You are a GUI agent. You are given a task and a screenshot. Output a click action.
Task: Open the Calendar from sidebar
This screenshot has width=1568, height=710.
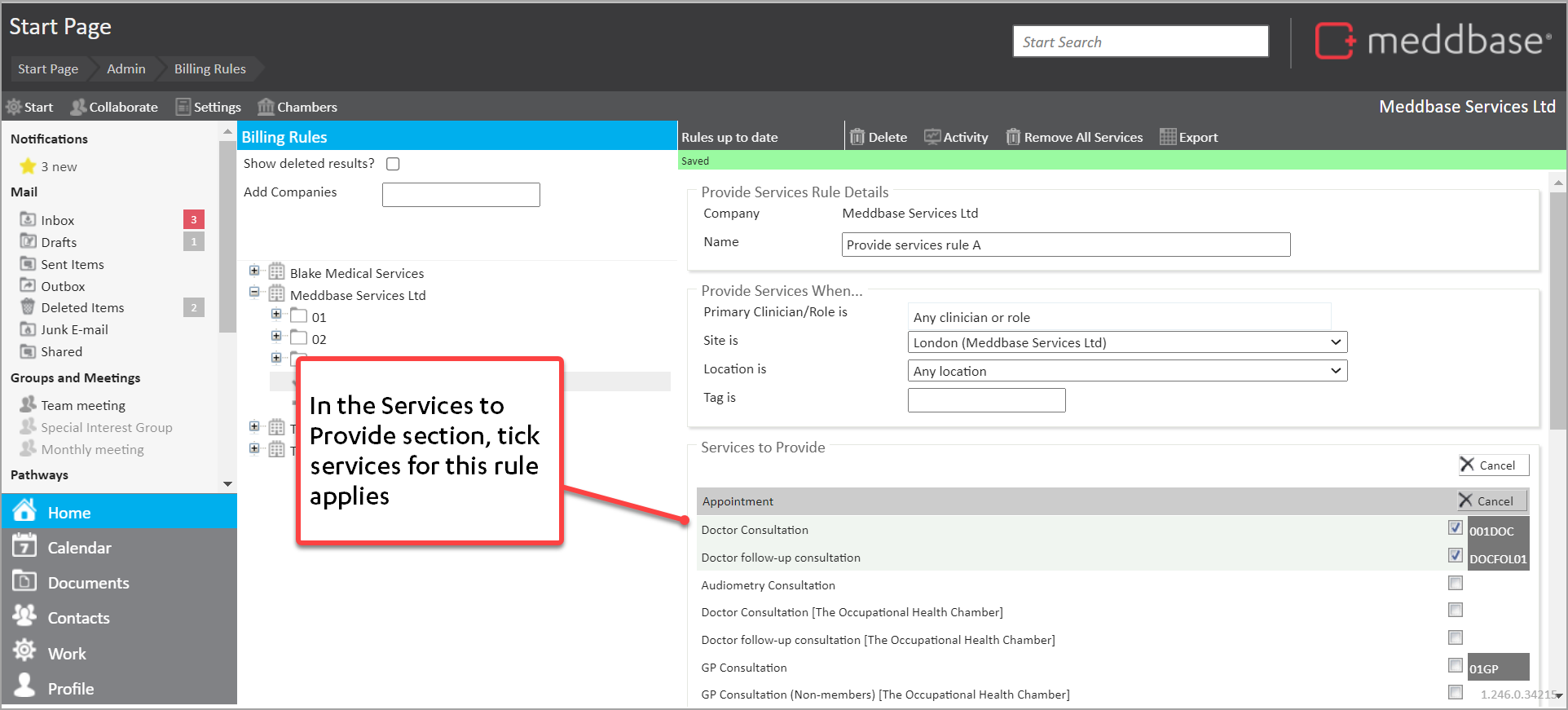click(x=79, y=548)
